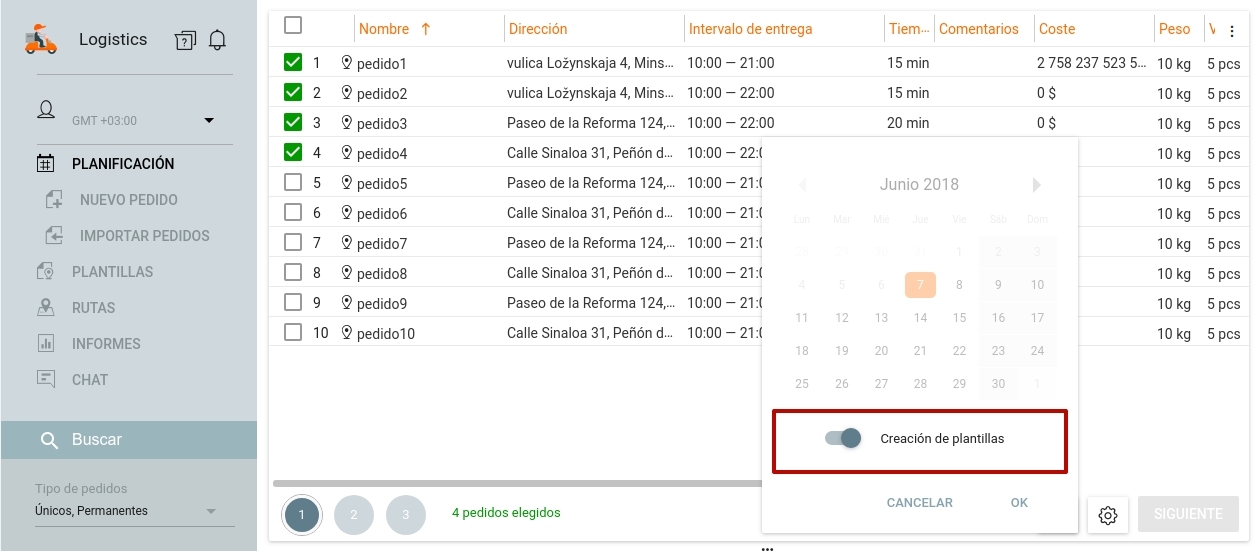This screenshot has width=1259, height=551.
Task: Uncheck the checkbox for pedido1
Action: tap(293, 63)
